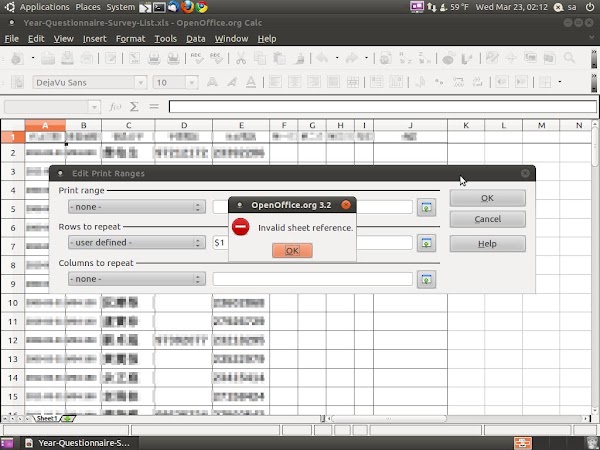The width and height of the screenshot is (600, 450).
Task: Click the Sum sigma icon in formula bar
Action: (x=134, y=106)
